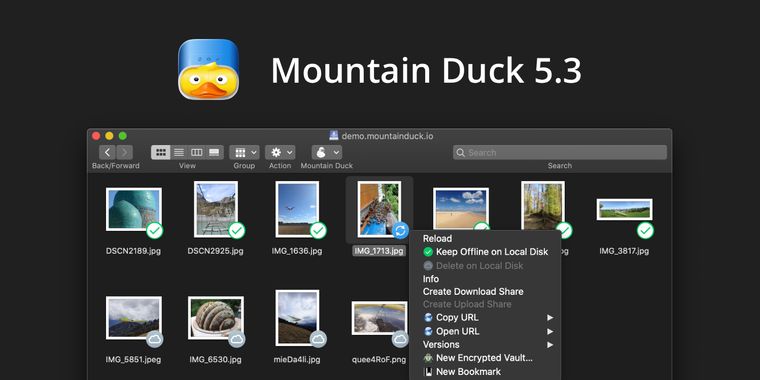Click the demo.mountainduck.io title drive icon
This screenshot has height=380, width=760.
[x=333, y=136]
